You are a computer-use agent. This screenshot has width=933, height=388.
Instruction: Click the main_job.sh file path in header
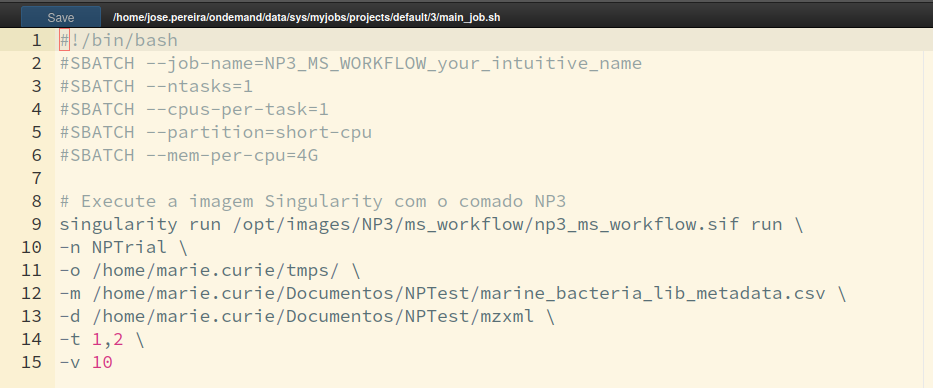point(306,17)
